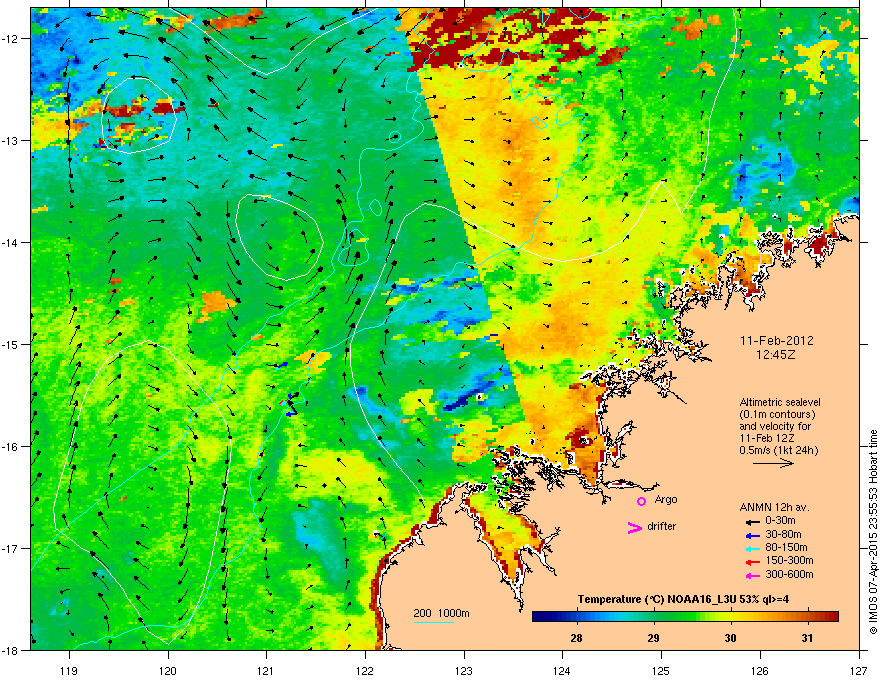Click the '0-30m' depth label
Image resolution: width=880 pixels, height=680 pixels.
tap(781, 521)
